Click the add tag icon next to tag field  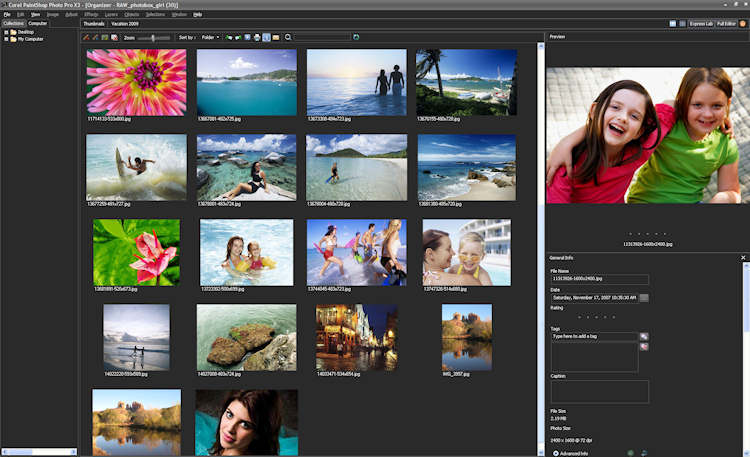point(644,337)
